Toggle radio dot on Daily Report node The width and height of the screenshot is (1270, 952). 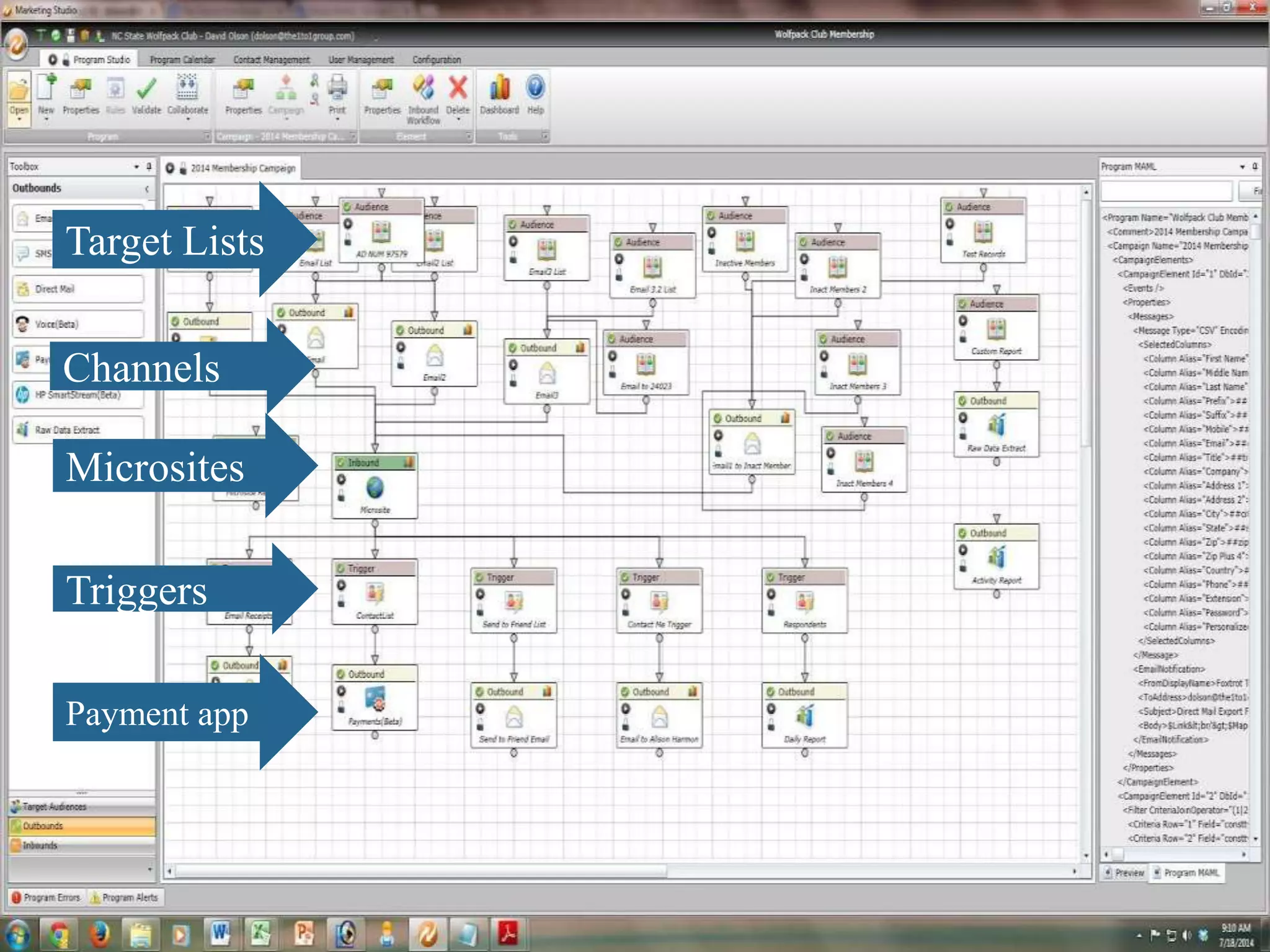[771, 708]
